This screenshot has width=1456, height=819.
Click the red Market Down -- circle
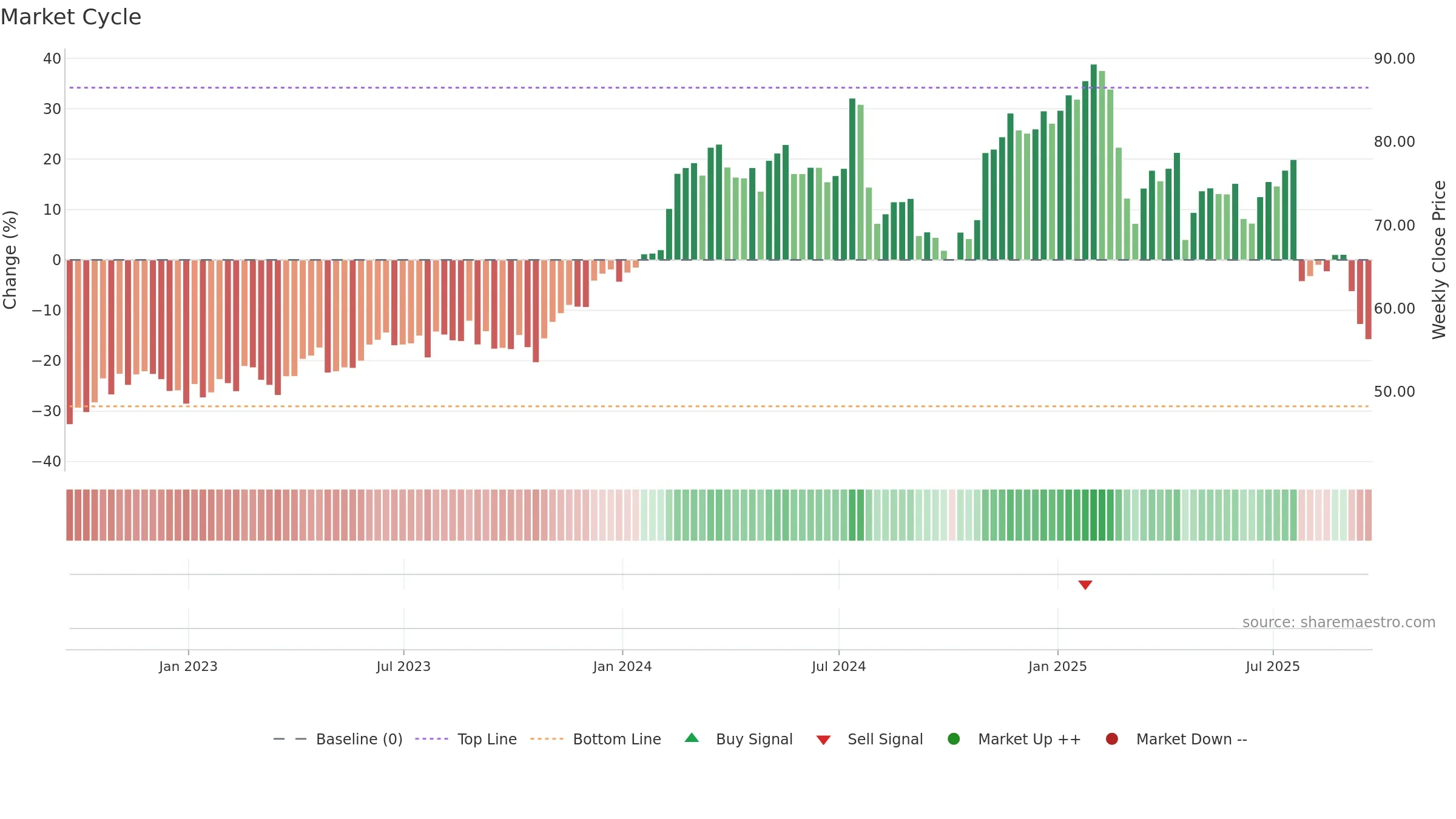tap(1112, 739)
